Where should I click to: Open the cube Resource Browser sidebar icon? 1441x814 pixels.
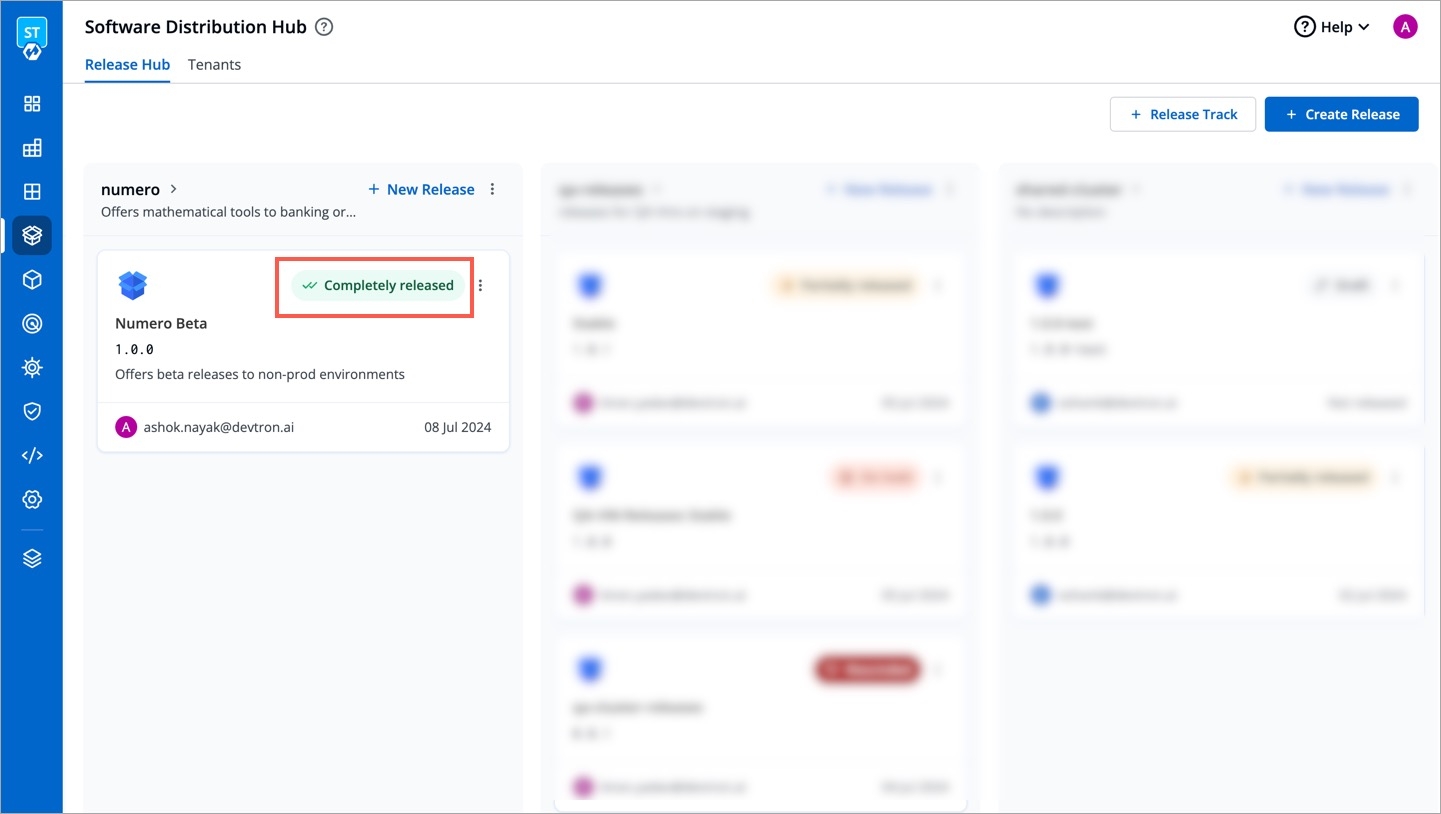click(32, 280)
